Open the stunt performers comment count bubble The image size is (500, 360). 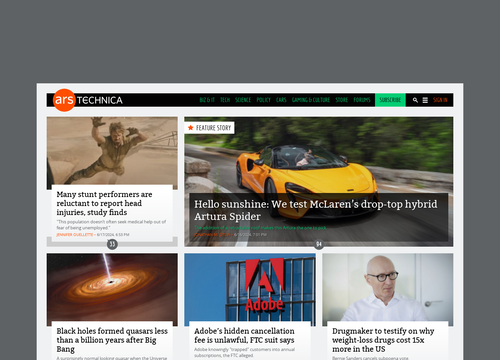click(112, 244)
